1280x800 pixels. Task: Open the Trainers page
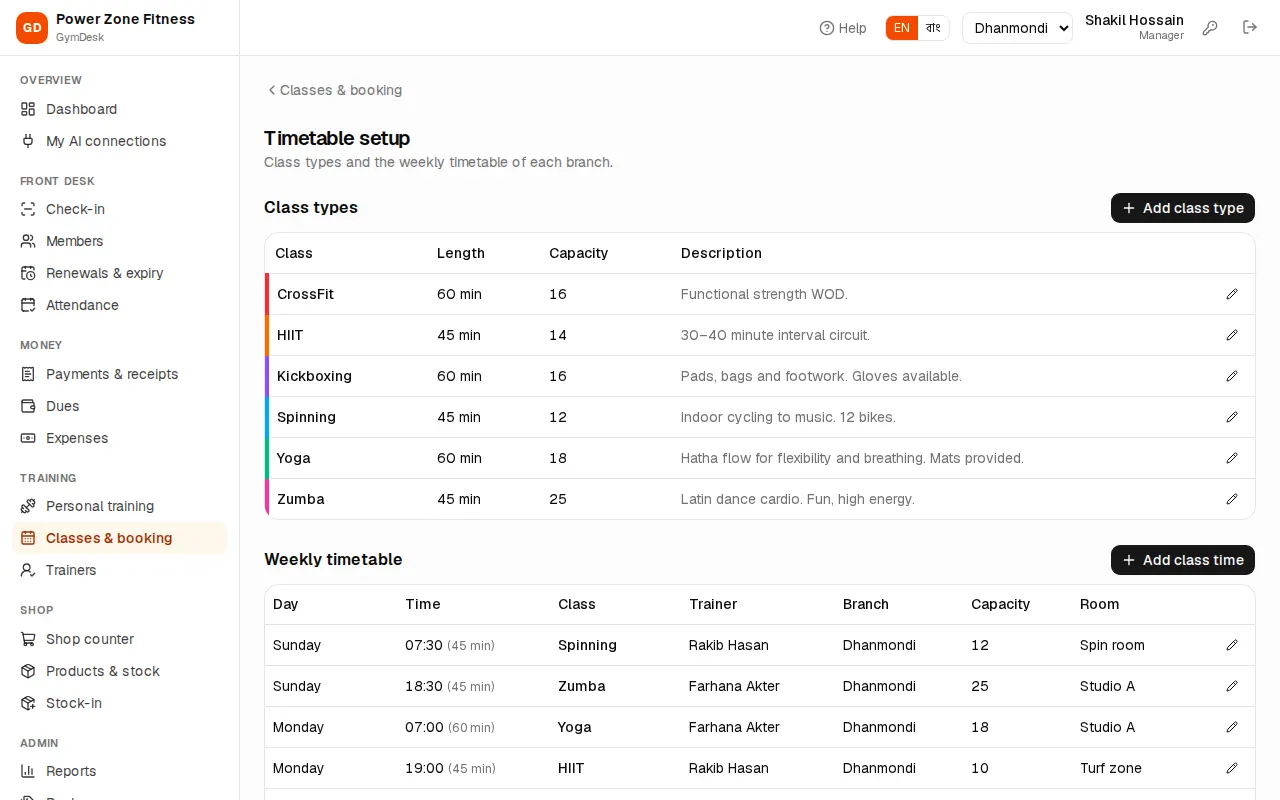pos(120,570)
